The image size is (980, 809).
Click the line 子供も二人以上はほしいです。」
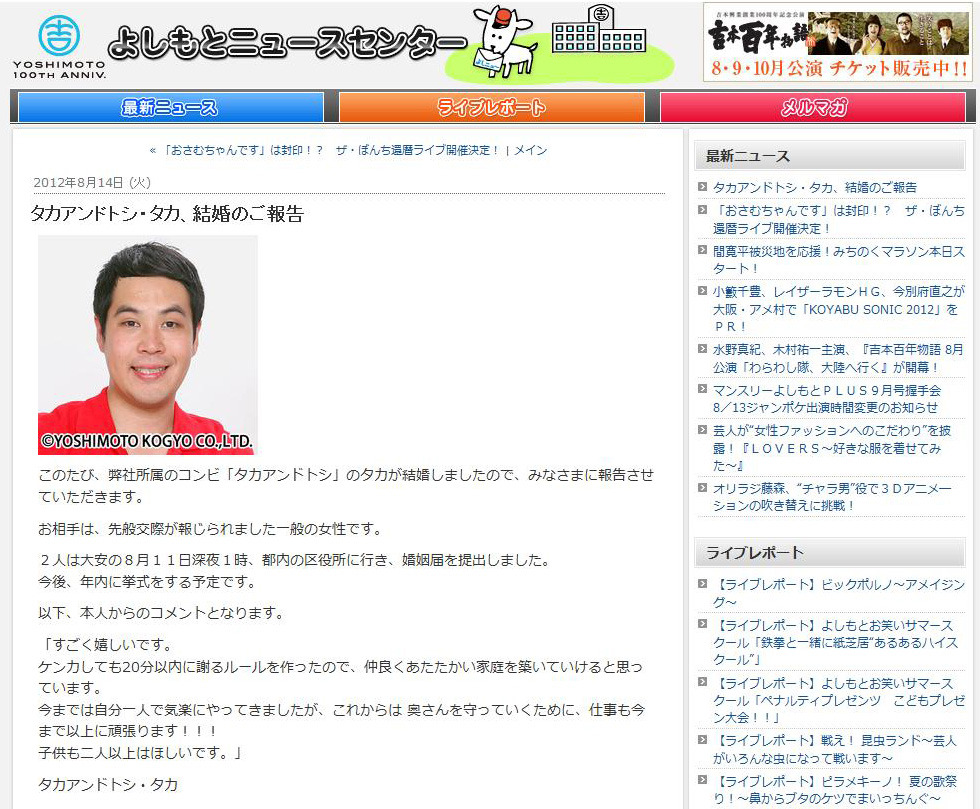(141, 753)
